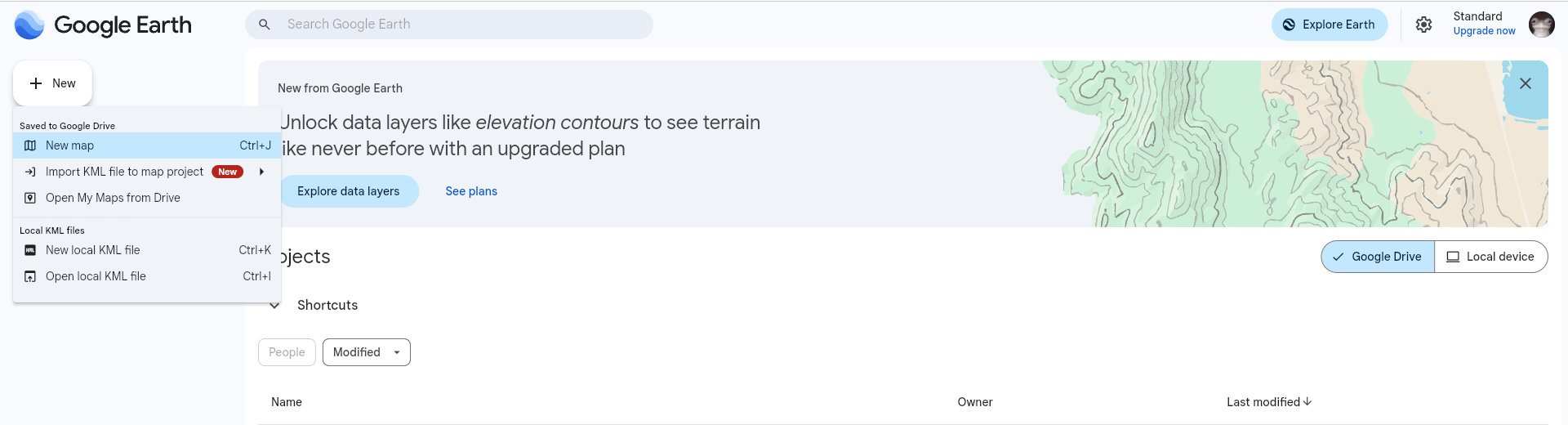The height and width of the screenshot is (425, 1568).
Task: Open the See plans link
Action: click(471, 191)
